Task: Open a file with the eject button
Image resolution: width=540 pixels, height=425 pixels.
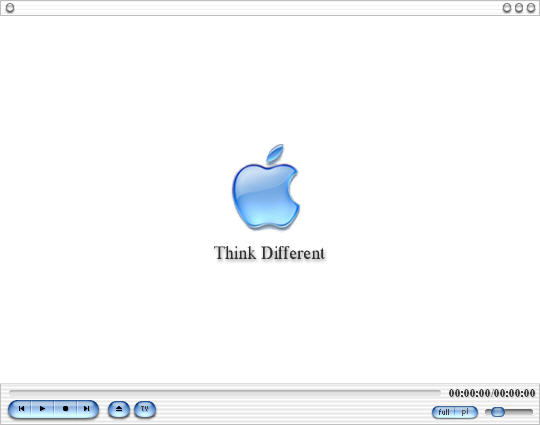Action: click(119, 409)
